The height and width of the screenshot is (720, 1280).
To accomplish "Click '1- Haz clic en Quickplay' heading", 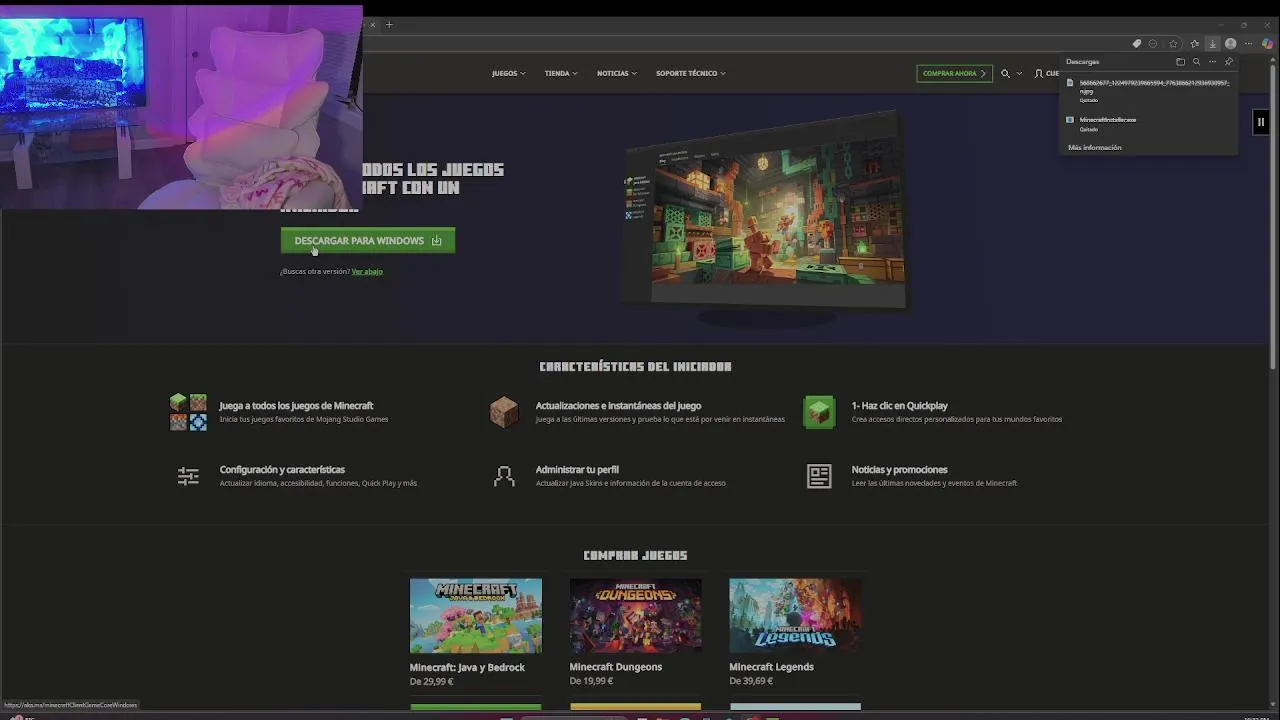I will 899,405.
